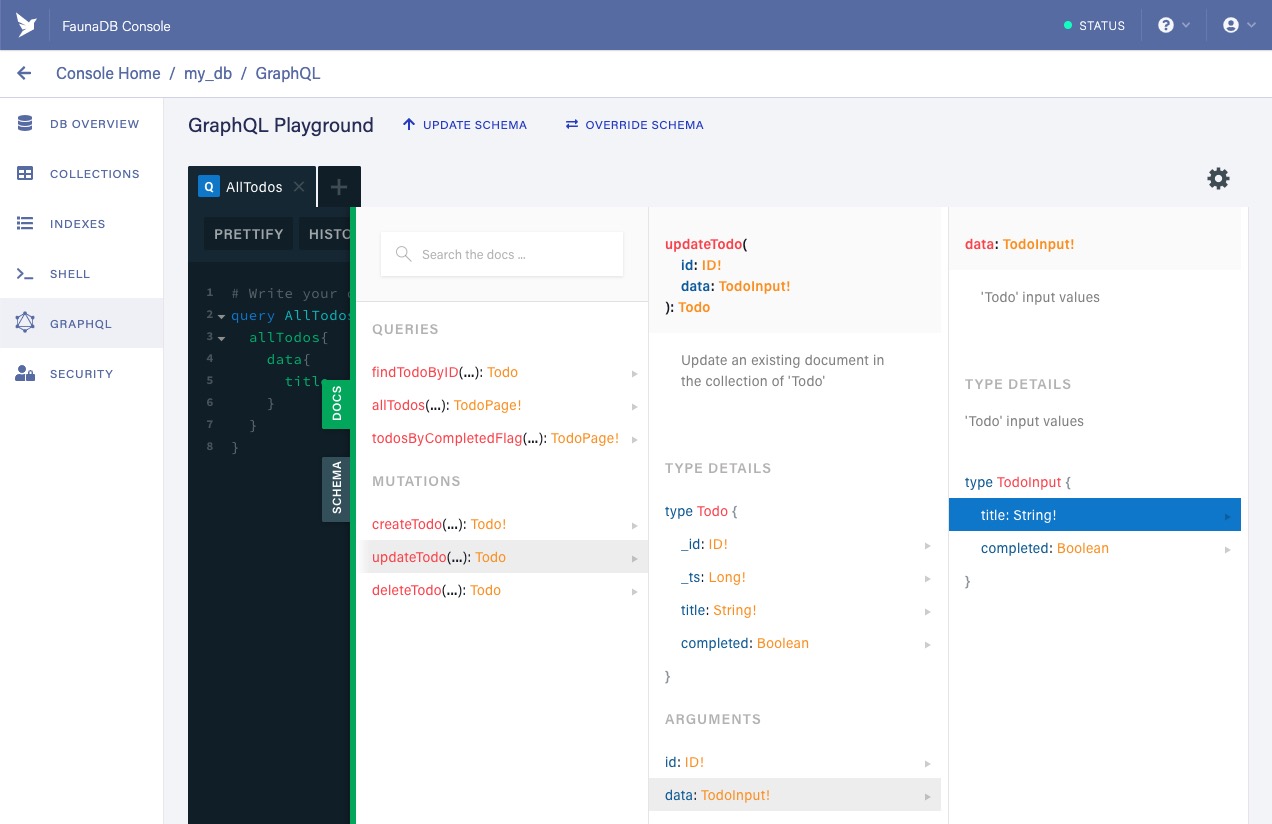Open _id: ID! field of Todo type
This screenshot has width=1272, height=824.
(x=796, y=544)
